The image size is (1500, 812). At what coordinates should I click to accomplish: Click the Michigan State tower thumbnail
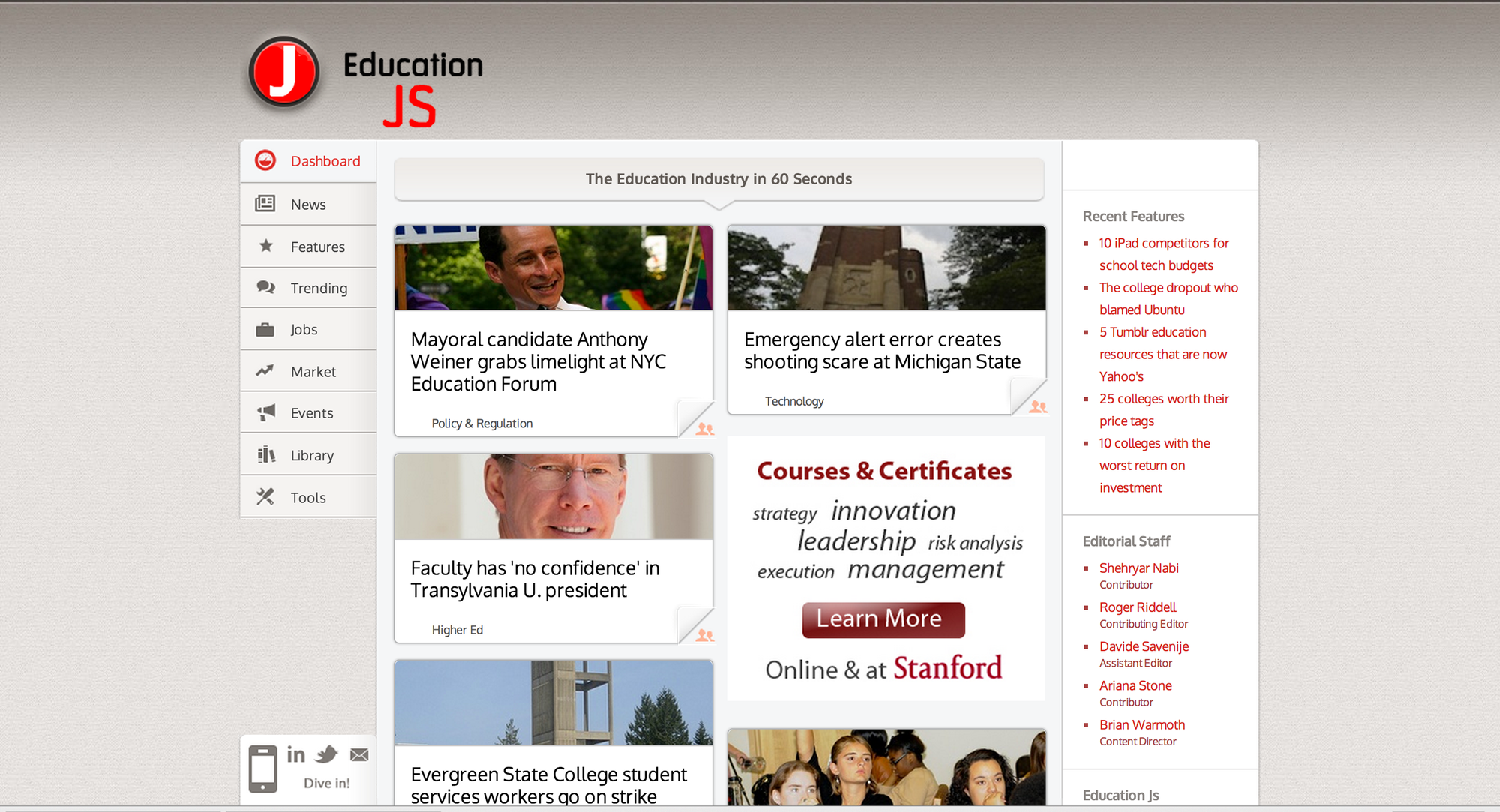tap(886, 268)
